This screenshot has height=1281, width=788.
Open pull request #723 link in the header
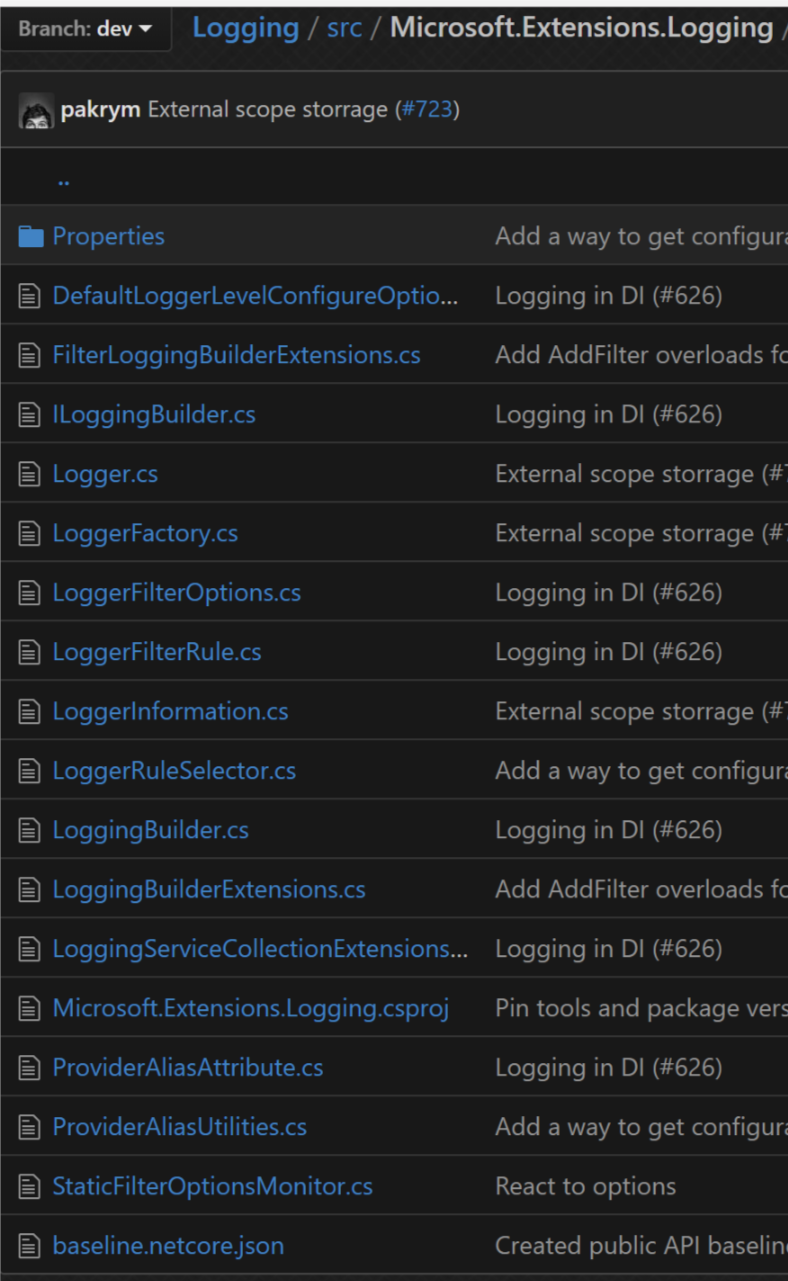click(427, 109)
